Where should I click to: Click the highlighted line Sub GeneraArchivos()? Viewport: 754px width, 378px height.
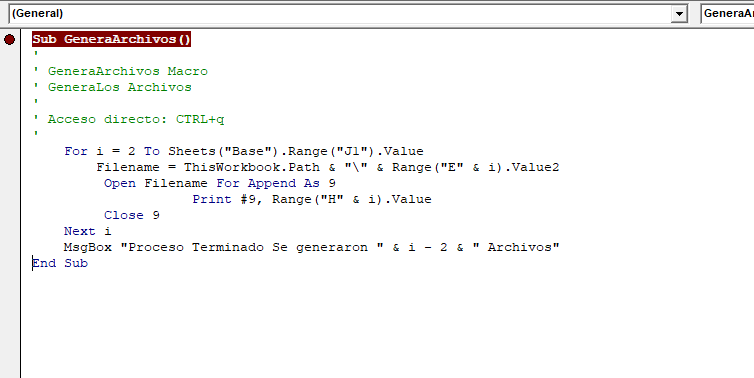click(112, 39)
